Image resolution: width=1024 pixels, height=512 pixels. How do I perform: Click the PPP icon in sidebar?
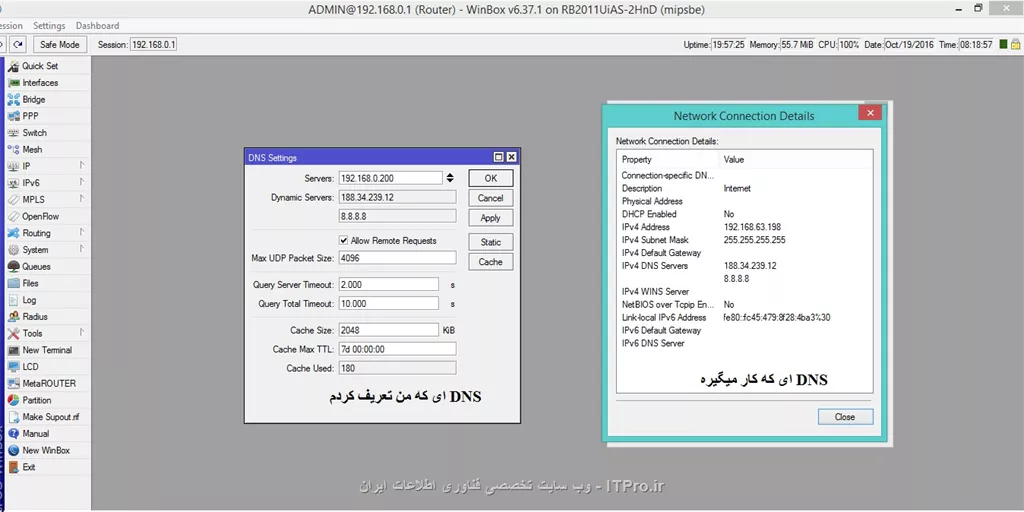click(13, 116)
